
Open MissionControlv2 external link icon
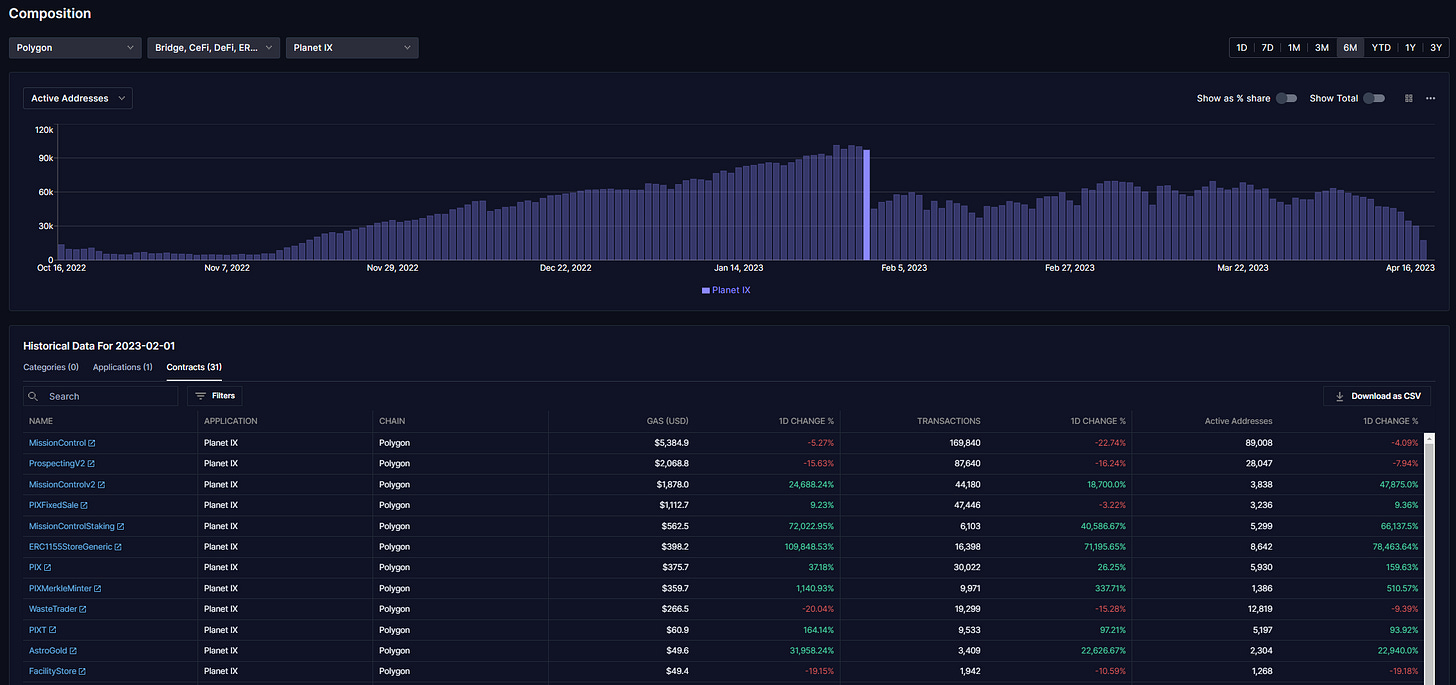click(x=101, y=485)
